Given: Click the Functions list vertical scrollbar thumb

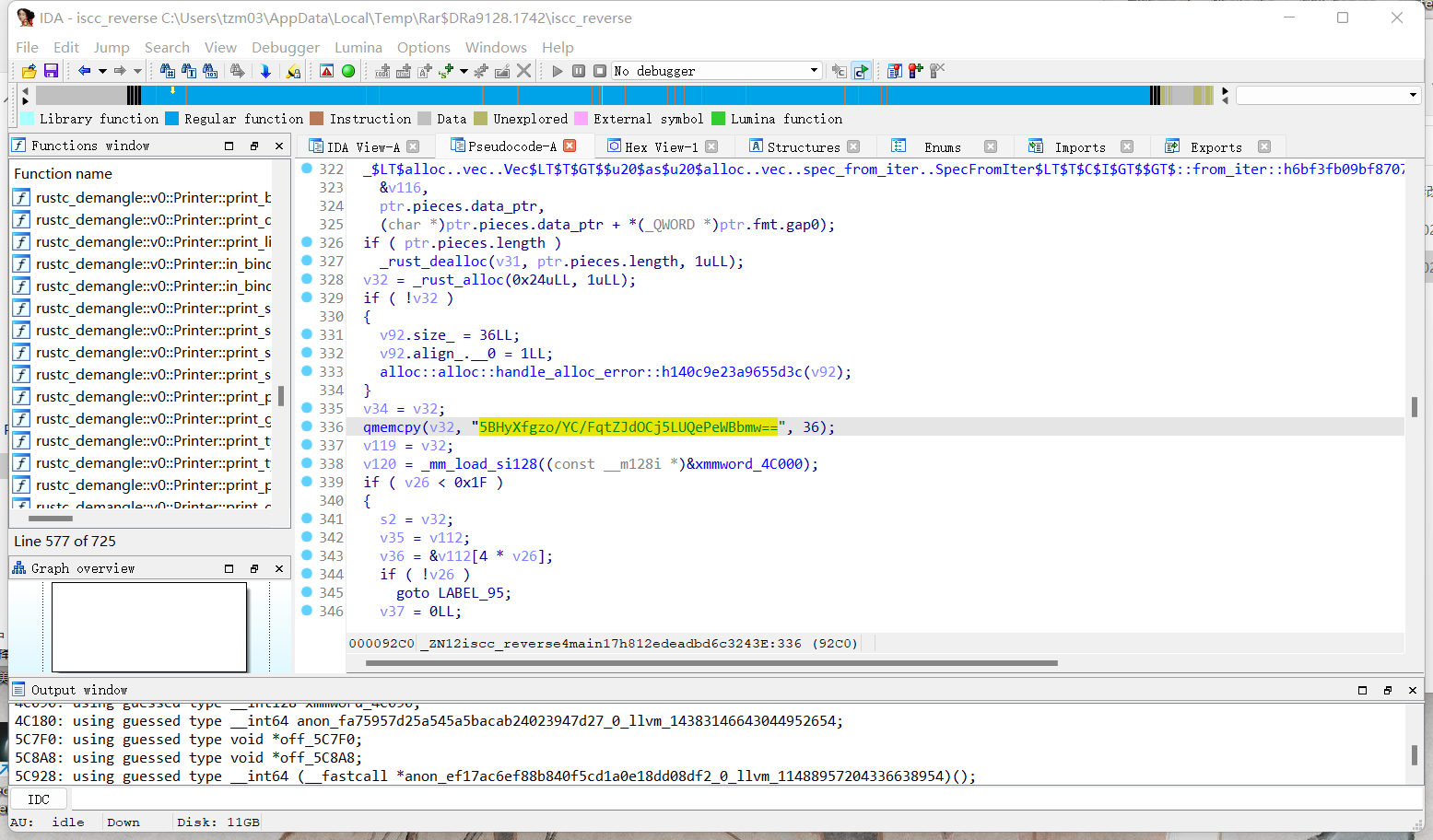Looking at the screenshot, I should (280, 396).
